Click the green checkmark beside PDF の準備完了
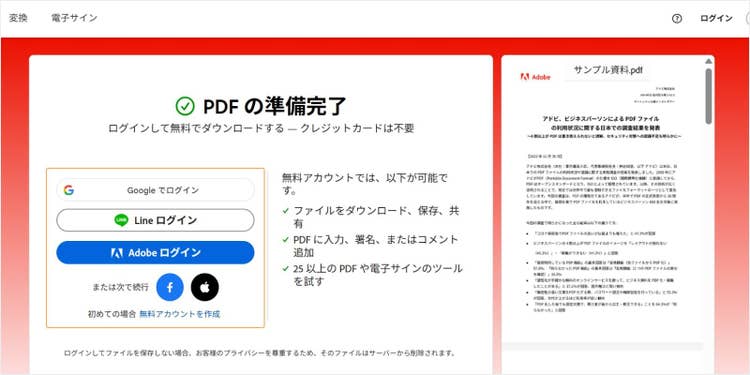 [x=185, y=106]
